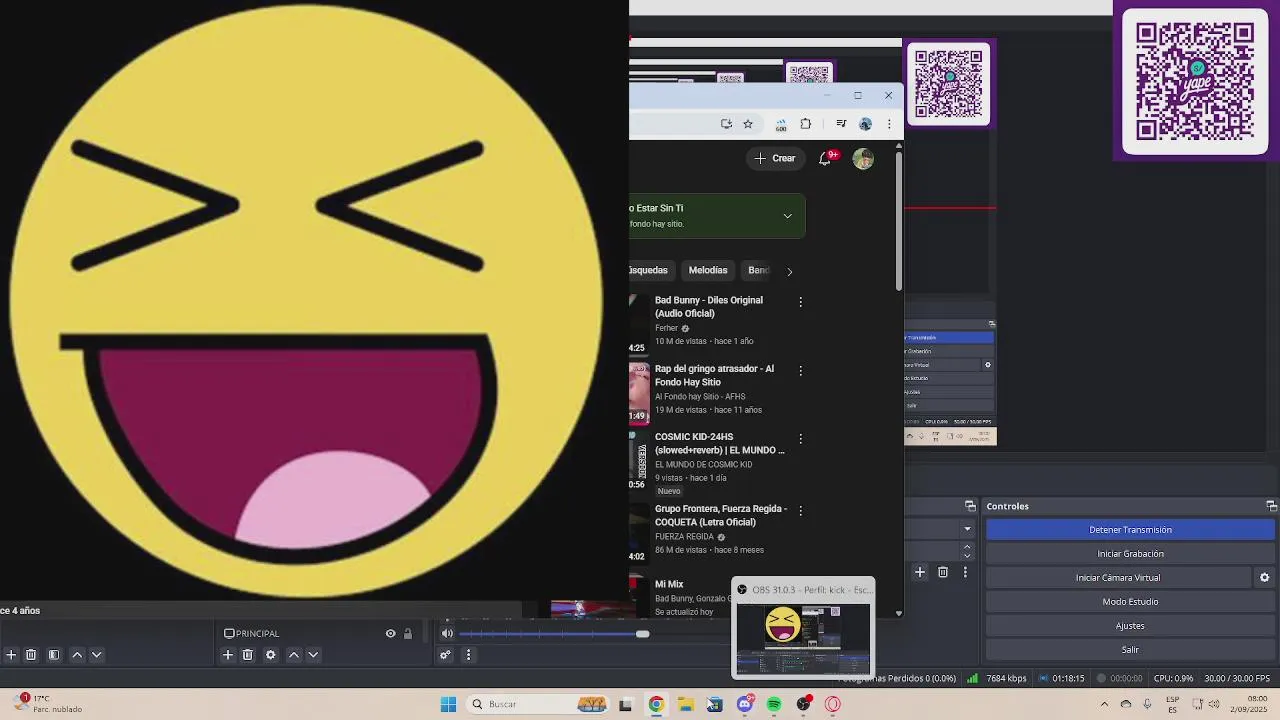The image size is (1280, 720).
Task: Open options for COQUETA video
Action: (x=800, y=511)
